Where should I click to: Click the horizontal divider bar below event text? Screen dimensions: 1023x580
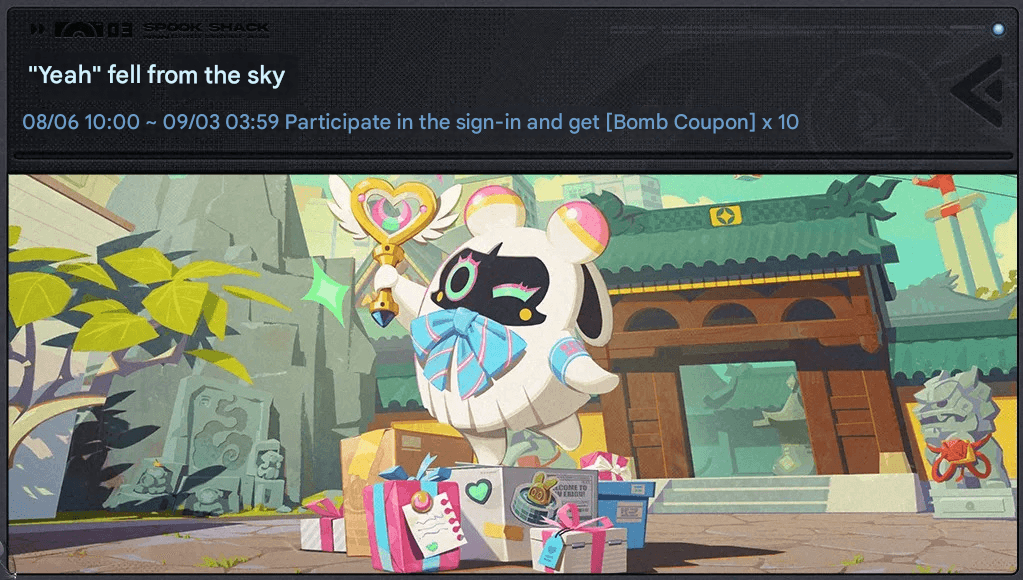tap(513, 157)
